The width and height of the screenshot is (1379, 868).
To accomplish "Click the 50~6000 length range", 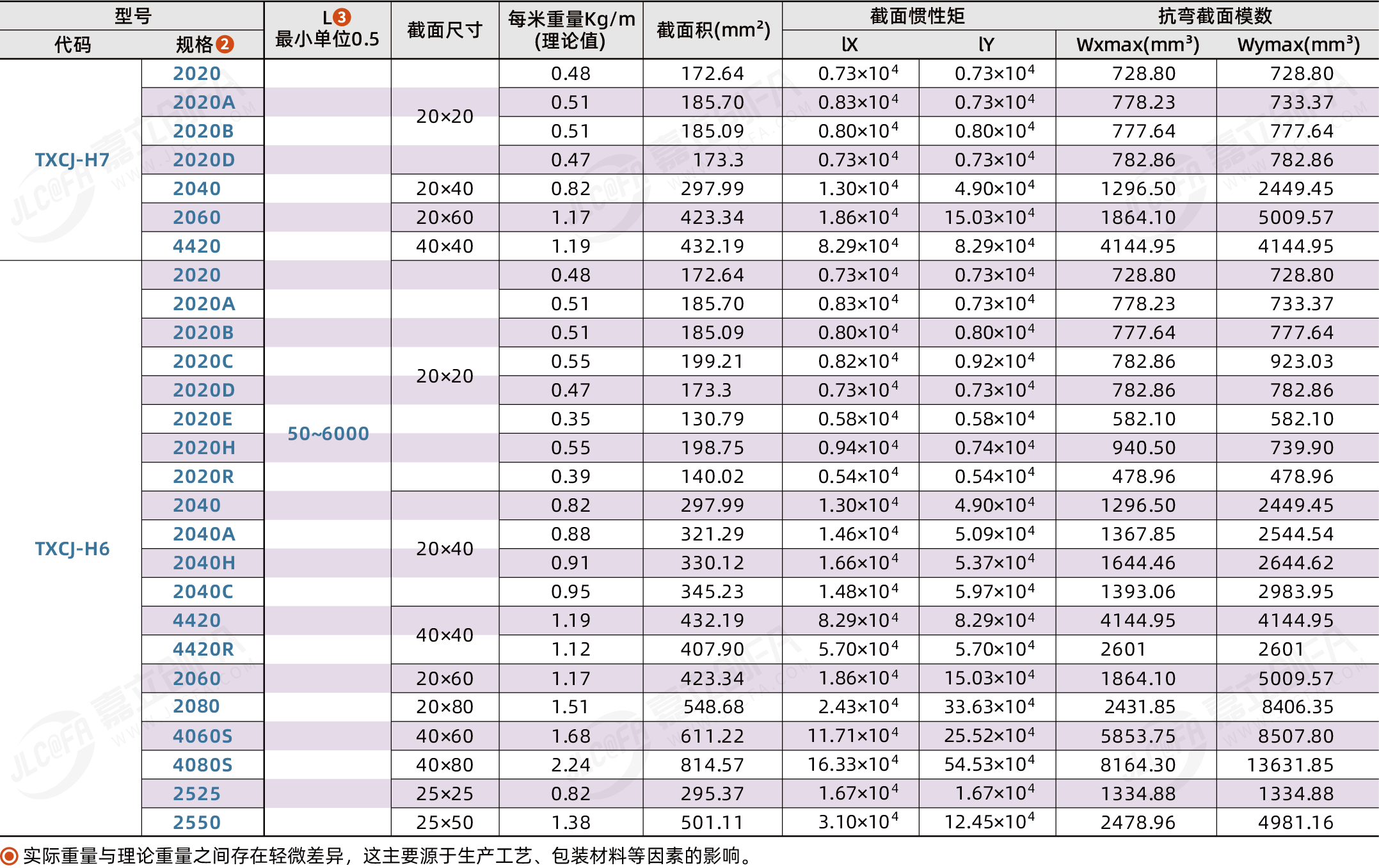I will 328,434.
